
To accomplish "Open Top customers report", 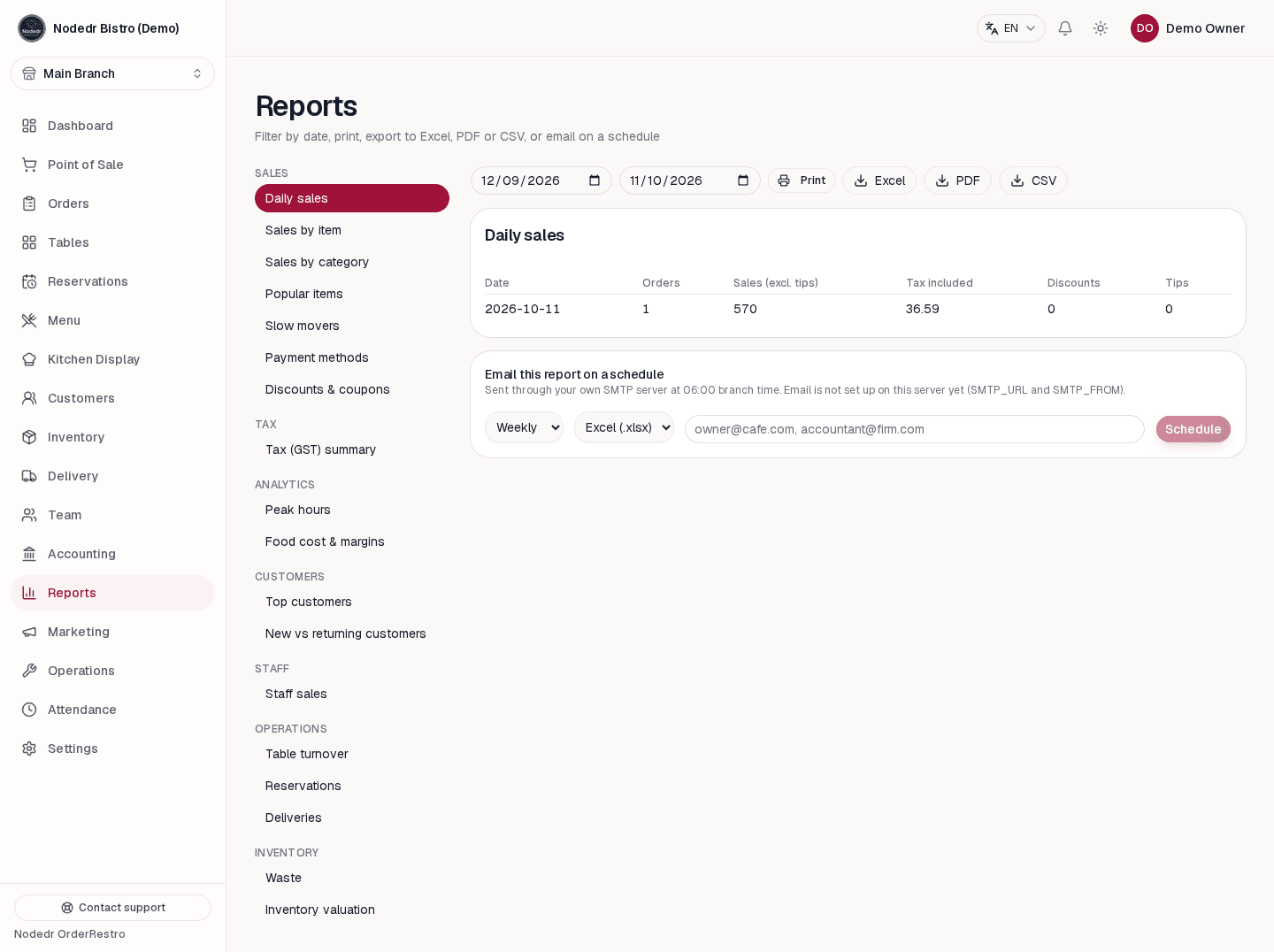I will [352, 602].
